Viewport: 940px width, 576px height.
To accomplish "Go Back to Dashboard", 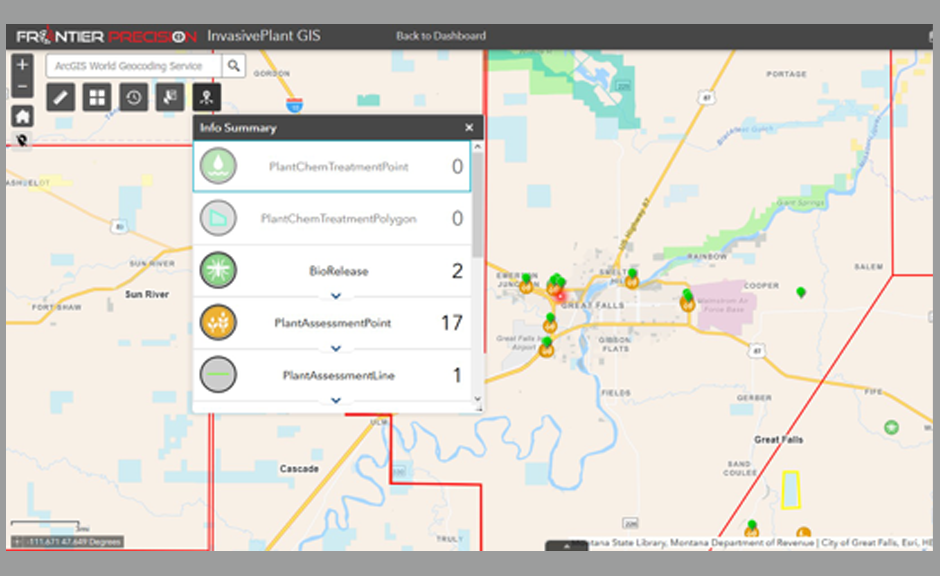I will tap(441, 36).
